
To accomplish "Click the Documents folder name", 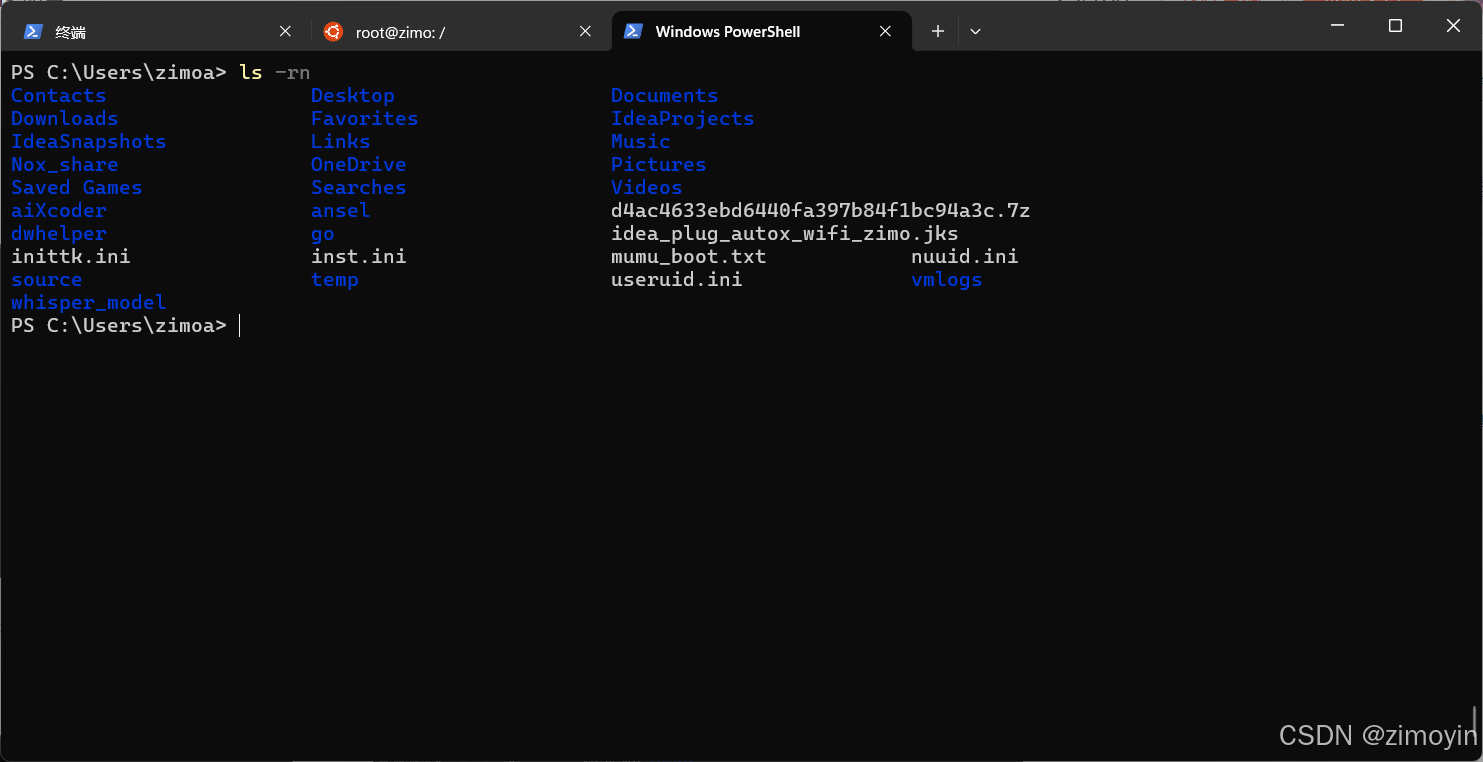I will pyautogui.click(x=664, y=96).
